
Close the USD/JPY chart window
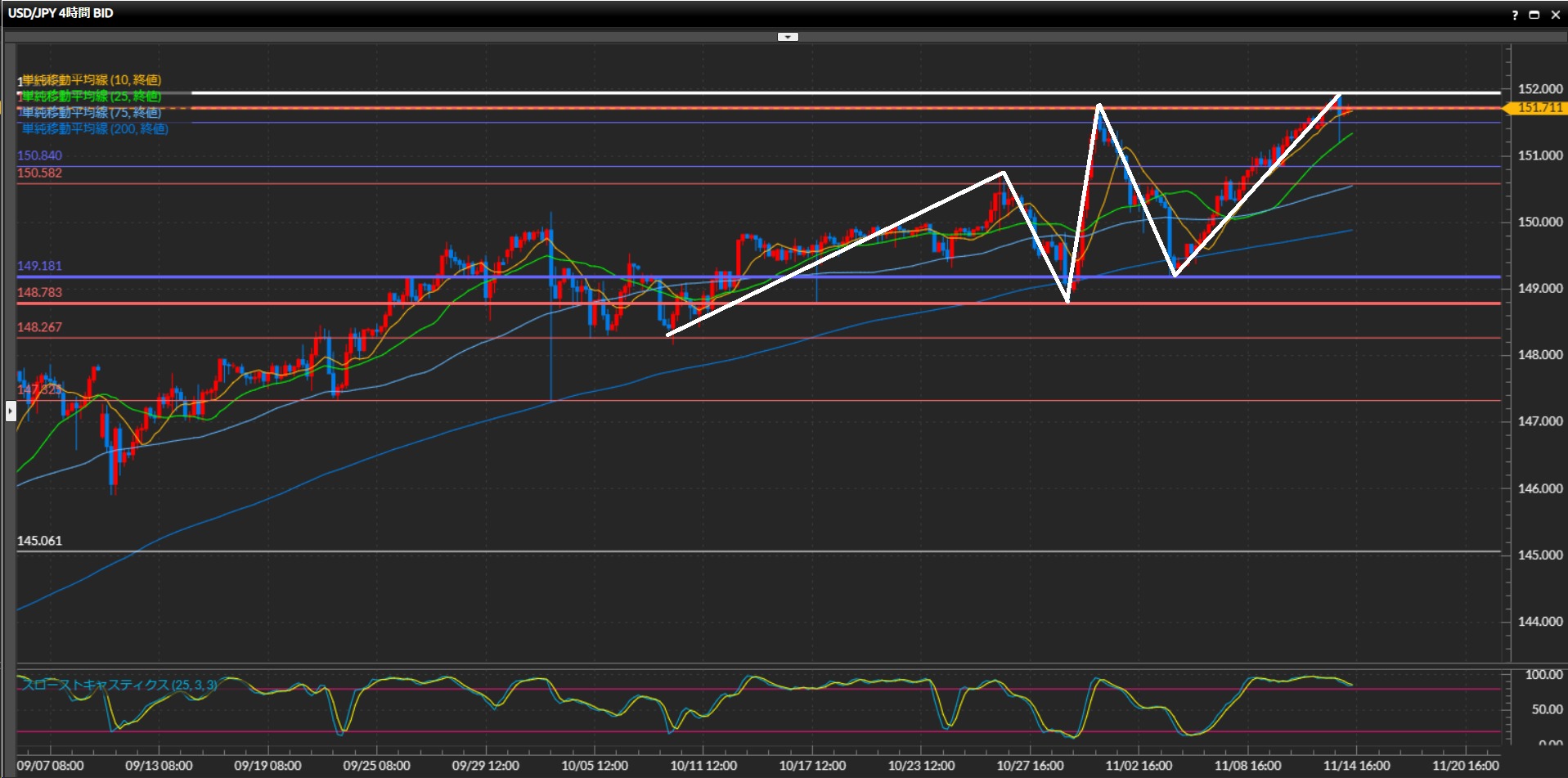[1555, 15]
